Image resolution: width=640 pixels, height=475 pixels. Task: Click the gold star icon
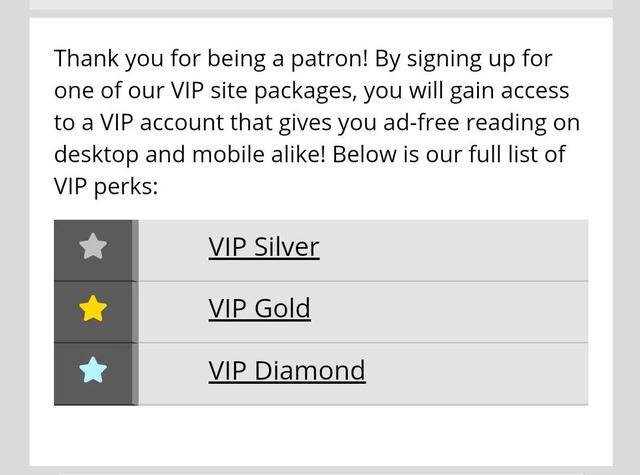point(93,308)
